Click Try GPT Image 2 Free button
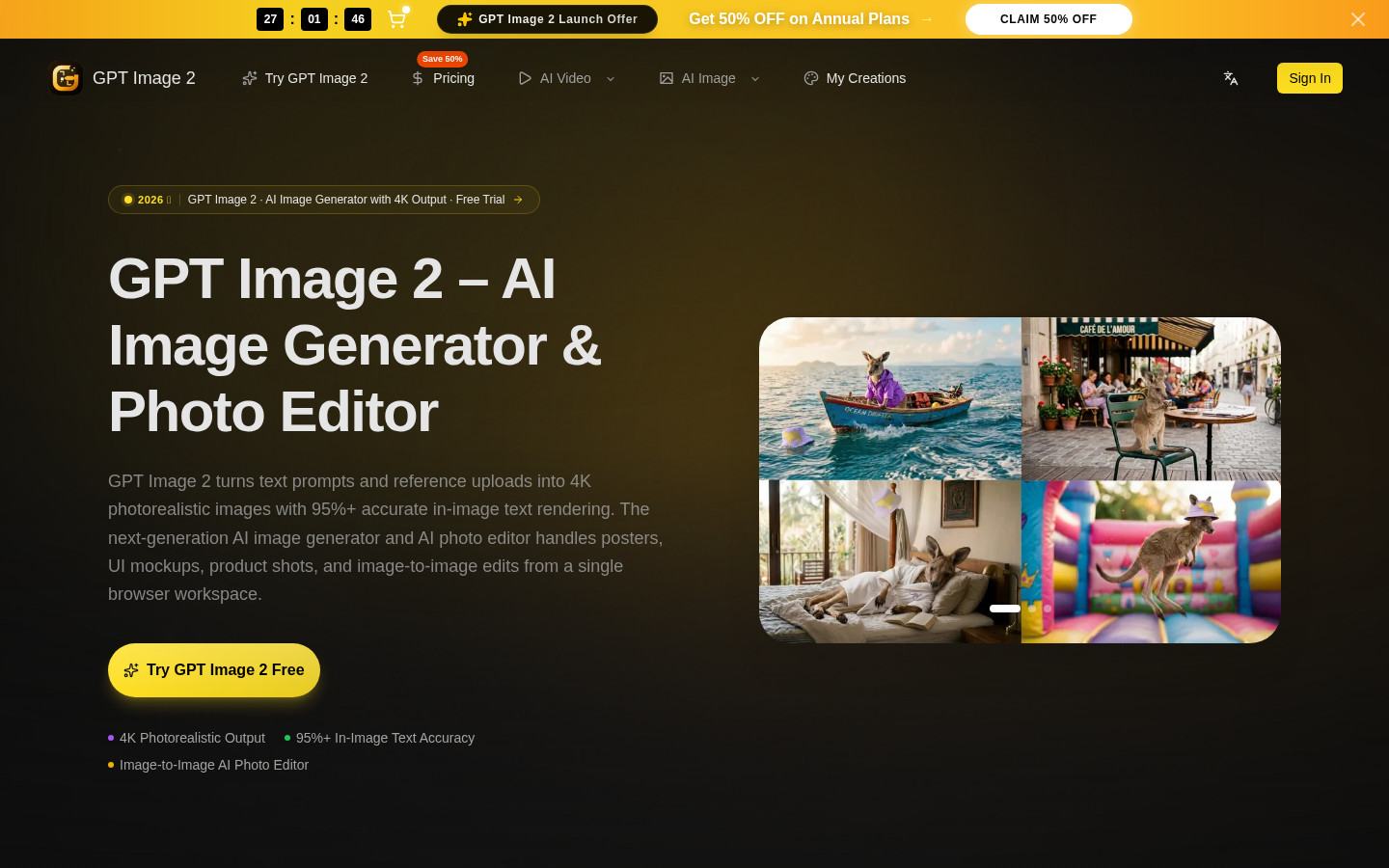1389x868 pixels. 214,670
